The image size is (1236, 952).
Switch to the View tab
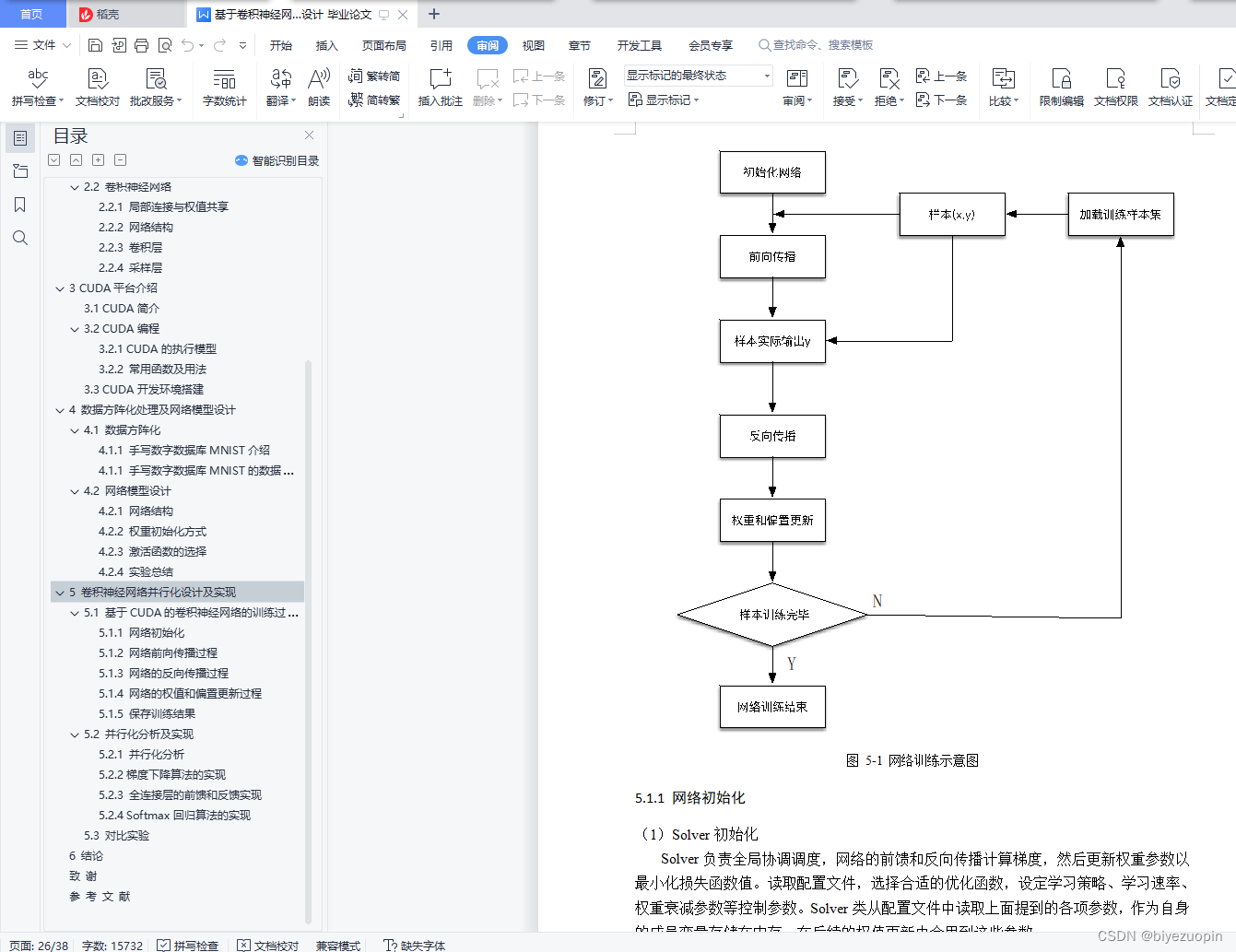533,45
